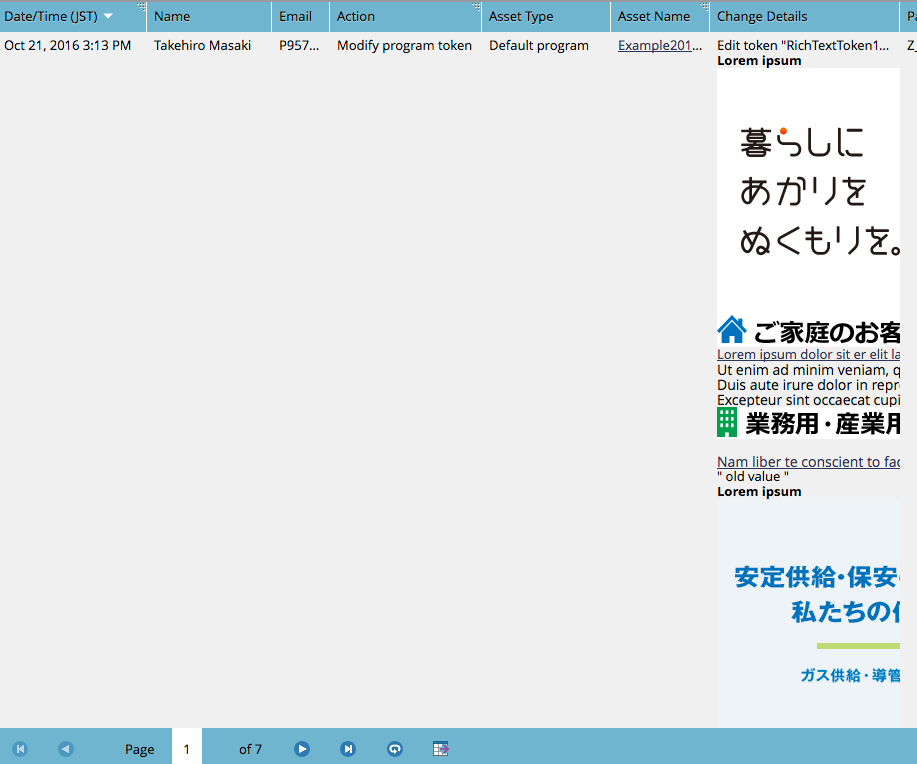This screenshot has height=764, width=917.
Task: Click the previous page arrow button
Action: tap(66, 749)
